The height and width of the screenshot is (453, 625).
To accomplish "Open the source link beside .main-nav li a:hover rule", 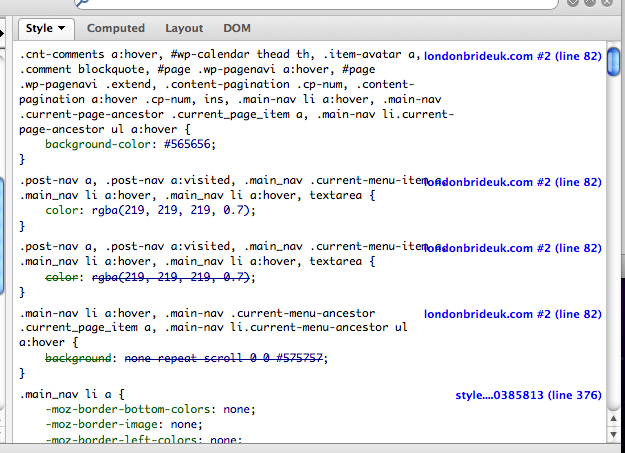I will [513, 314].
